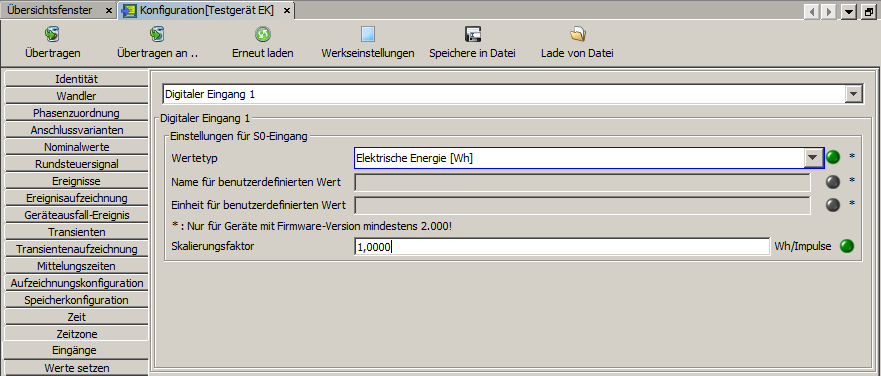Click the Speichere in Datei icon

pos(473,35)
